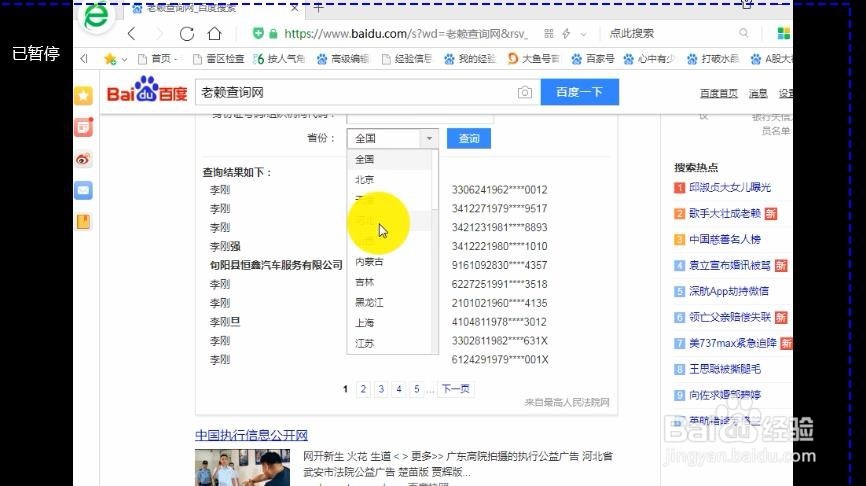Screen dimensions: 866x486
Task: Click the camera image search icon
Action: 525,93
